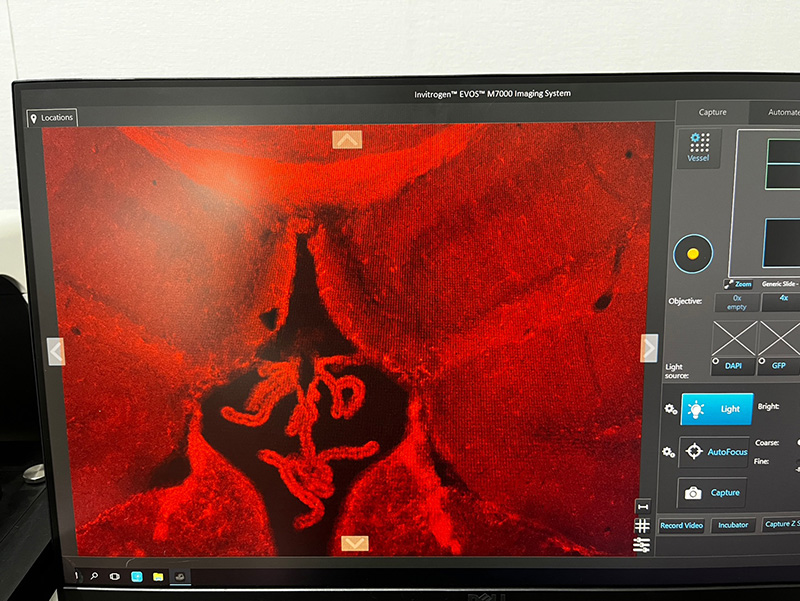
Task: Toggle the grid overlay icon
Action: (x=642, y=526)
